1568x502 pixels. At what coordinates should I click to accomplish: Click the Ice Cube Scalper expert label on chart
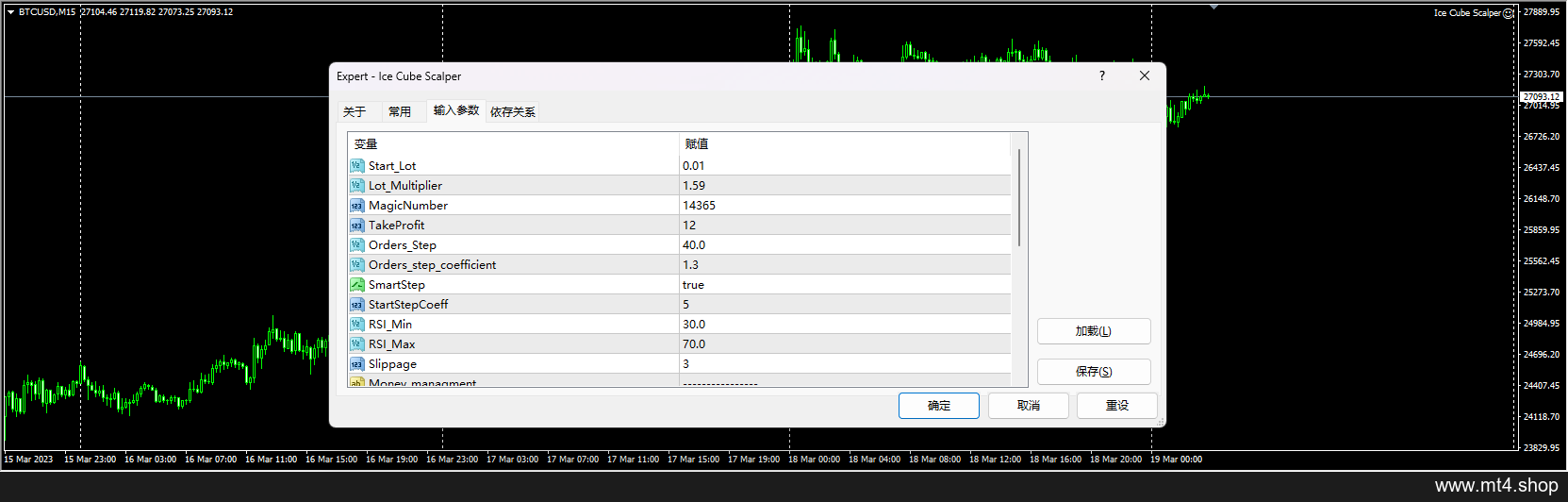pos(1467,13)
